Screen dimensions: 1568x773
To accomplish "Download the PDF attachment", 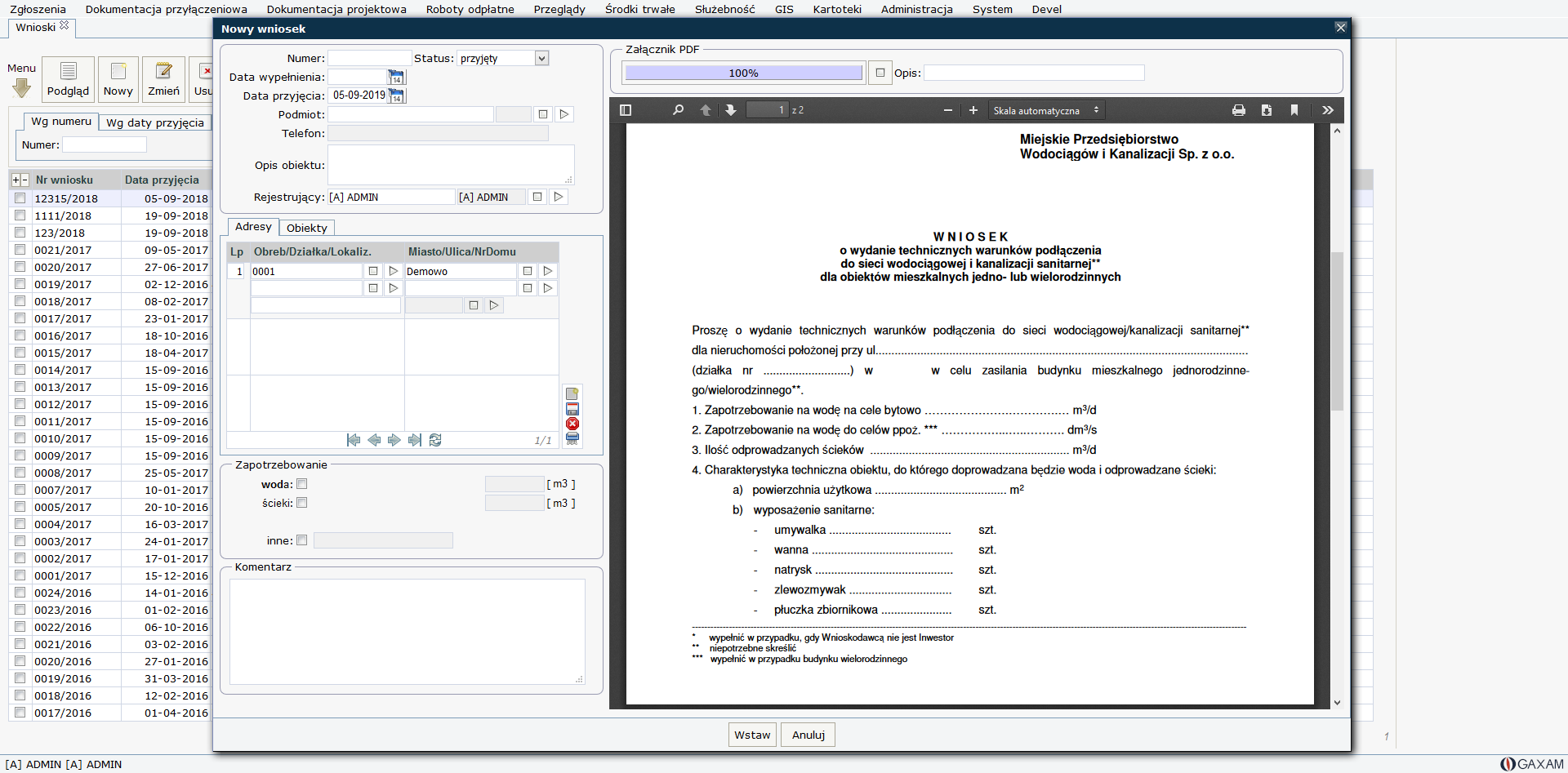I will pos(1267,110).
